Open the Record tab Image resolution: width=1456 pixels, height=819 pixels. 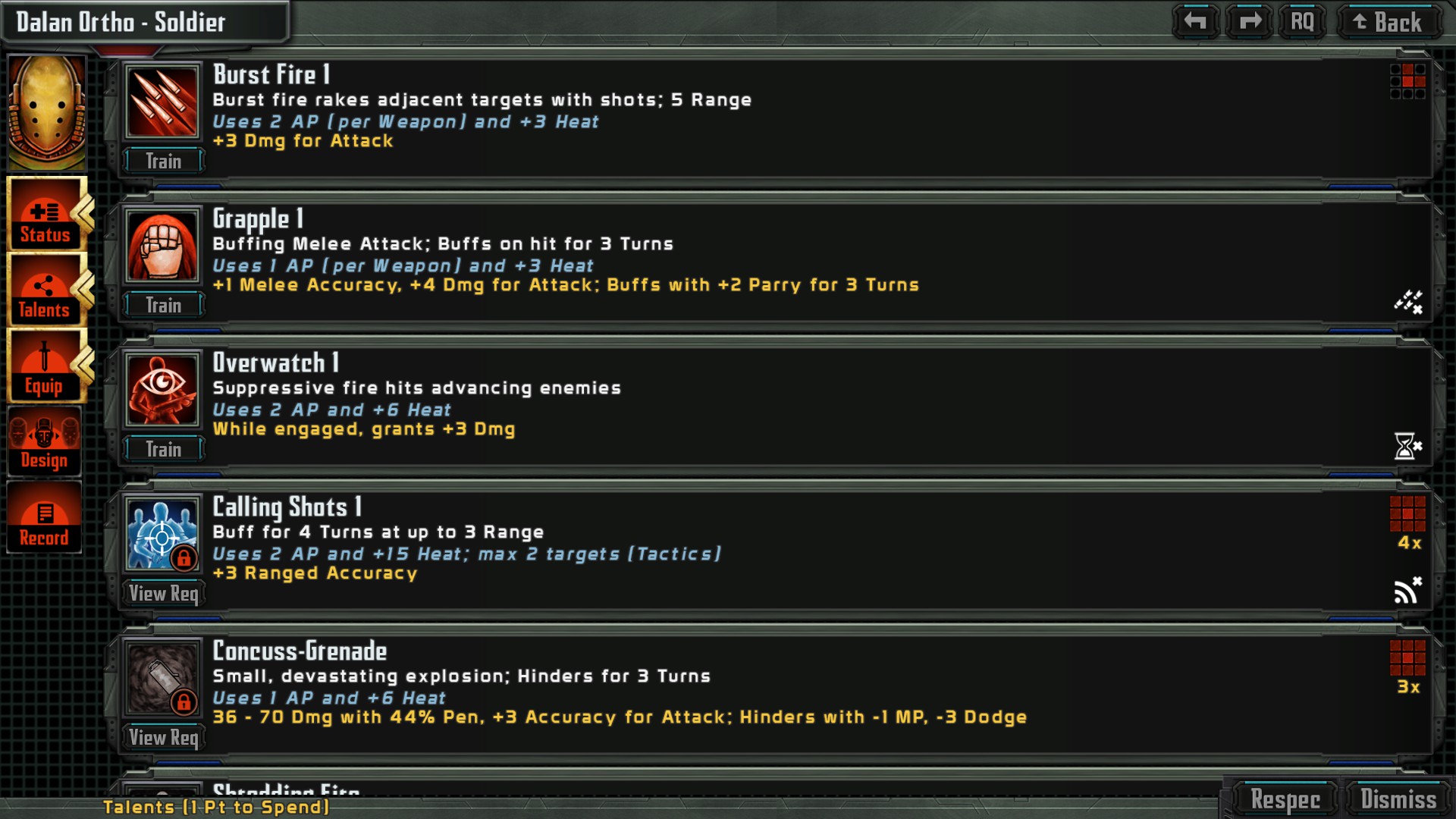[x=45, y=518]
